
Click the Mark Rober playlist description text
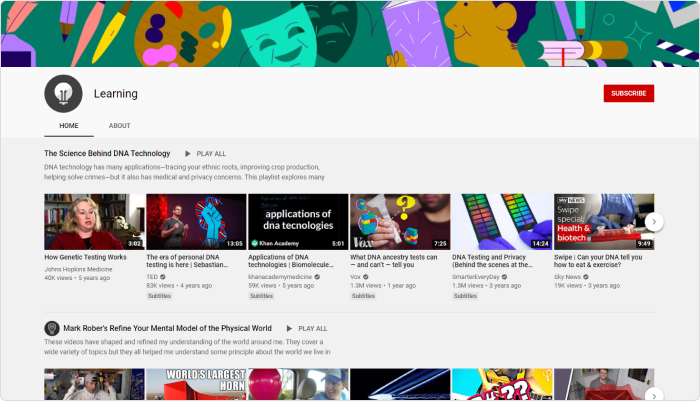[x=188, y=347]
